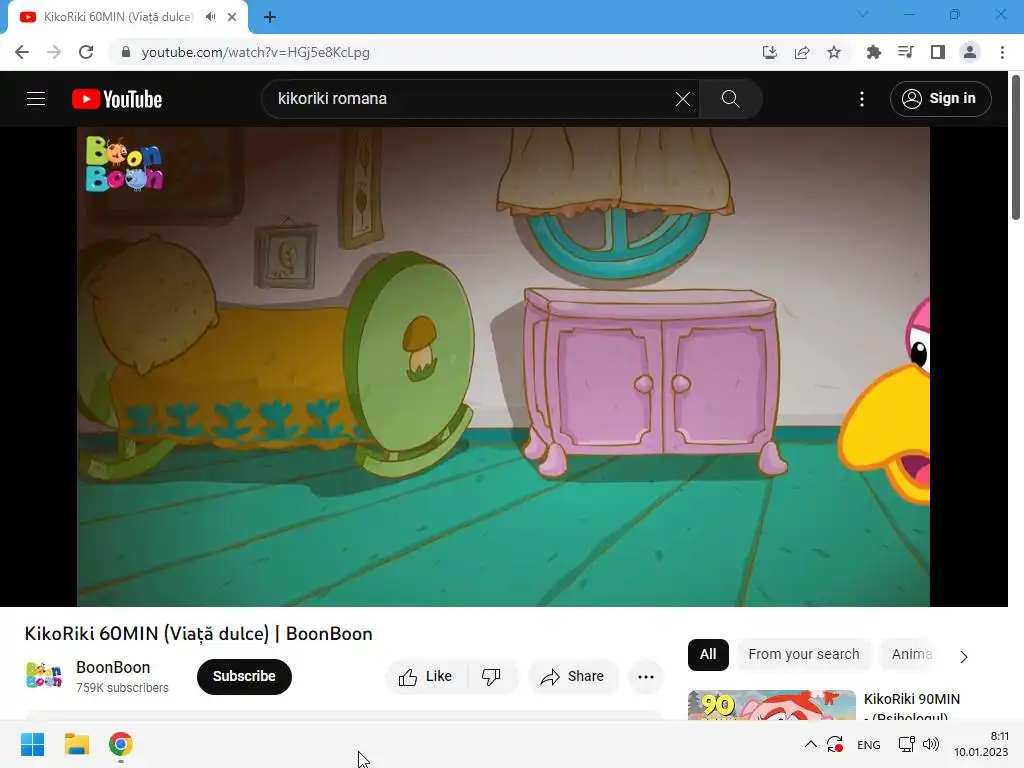Image resolution: width=1024 pixels, height=768 pixels.
Task: Go back with the browser back arrow
Action: pos(22,52)
